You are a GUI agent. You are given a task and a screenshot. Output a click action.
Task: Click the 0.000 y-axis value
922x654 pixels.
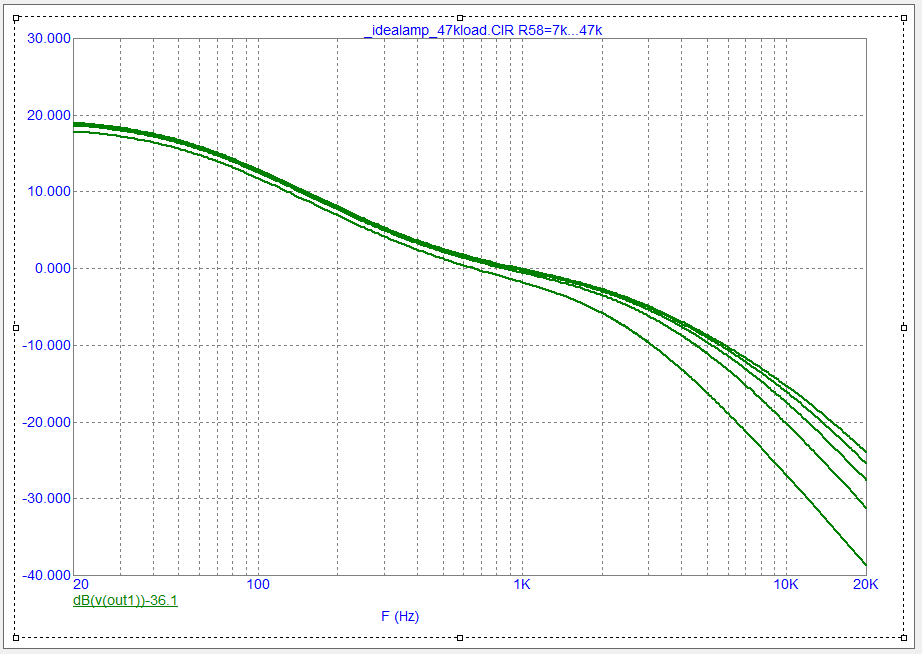click(x=53, y=269)
